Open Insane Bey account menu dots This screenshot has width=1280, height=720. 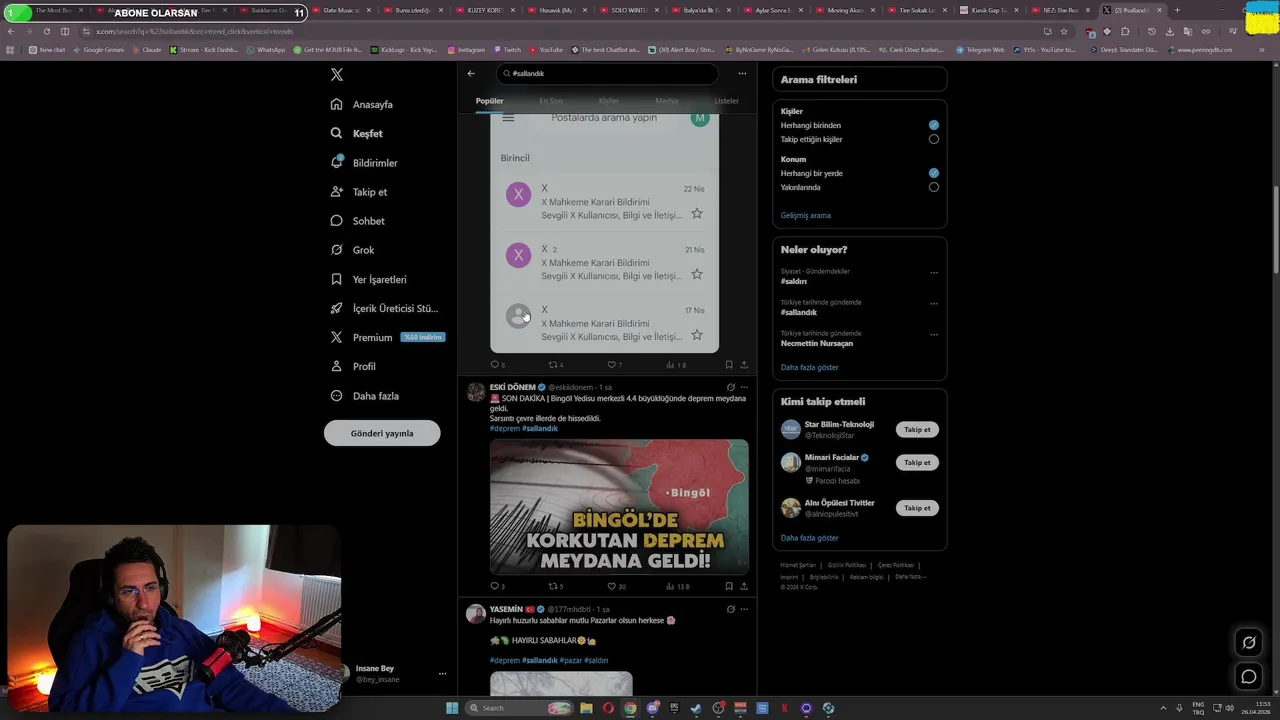(x=442, y=674)
